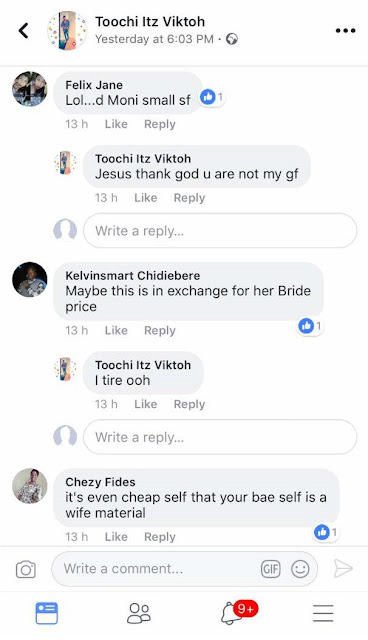Tap the camera icon to attach photo

(26, 569)
